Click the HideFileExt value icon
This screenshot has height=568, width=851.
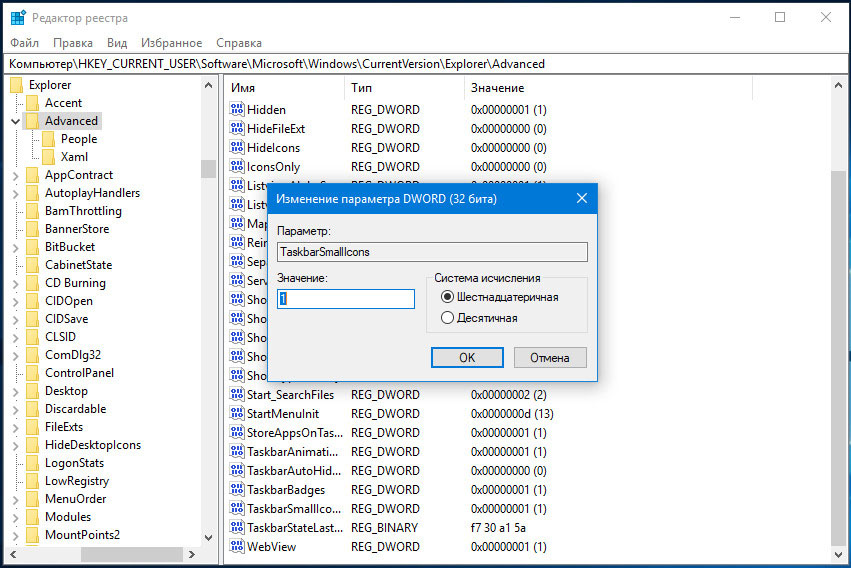coord(237,128)
